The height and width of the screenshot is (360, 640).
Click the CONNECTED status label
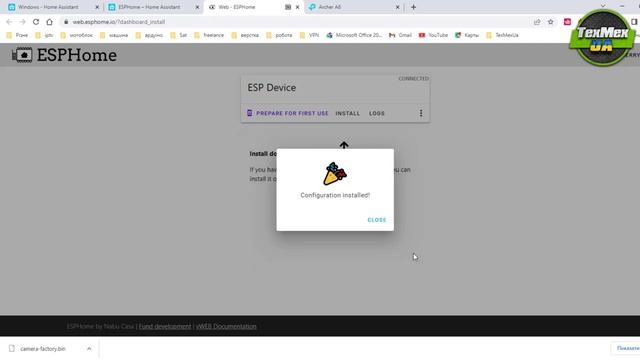(x=413, y=78)
